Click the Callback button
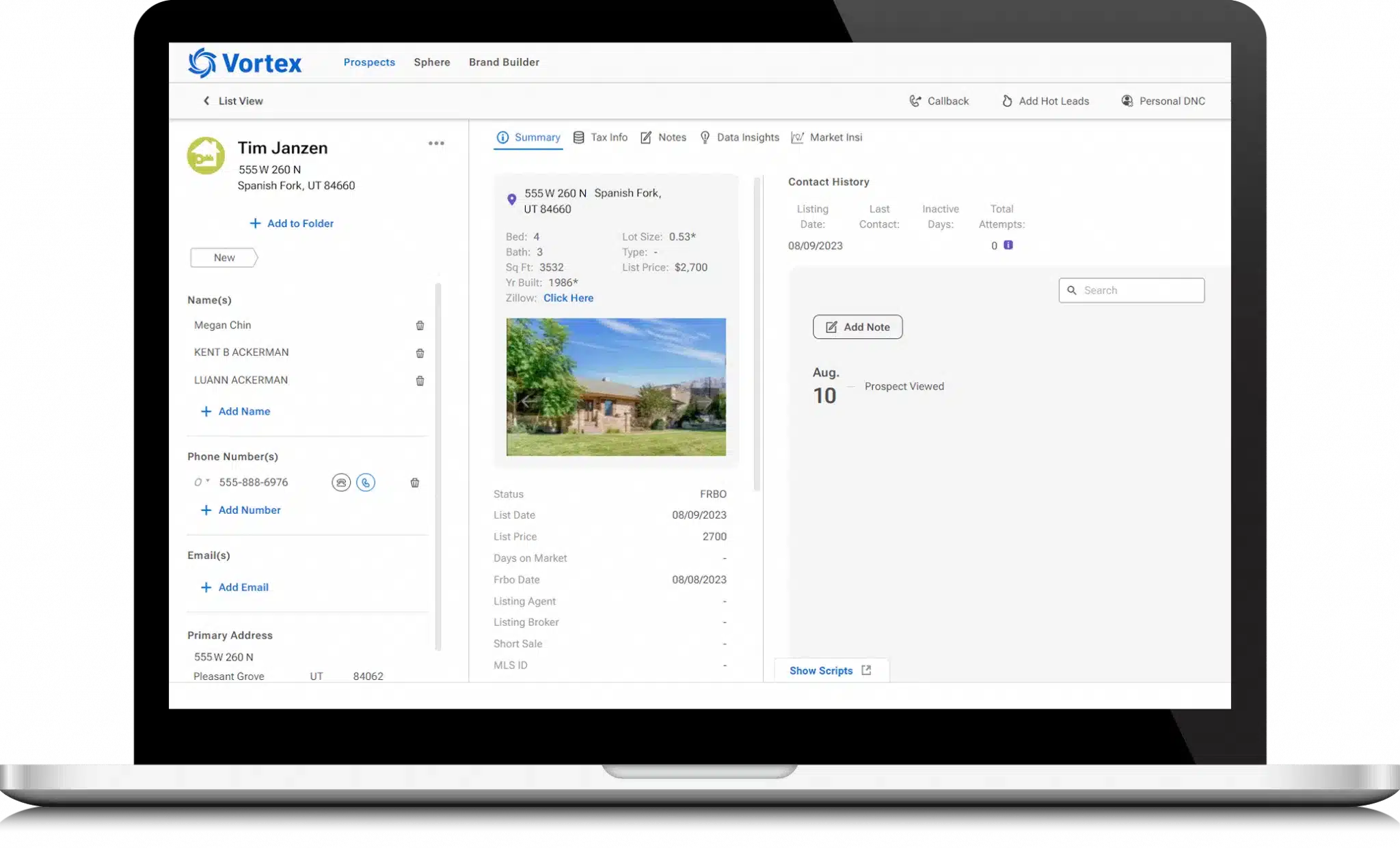Screen dimensions: 1400x848 click(939, 101)
